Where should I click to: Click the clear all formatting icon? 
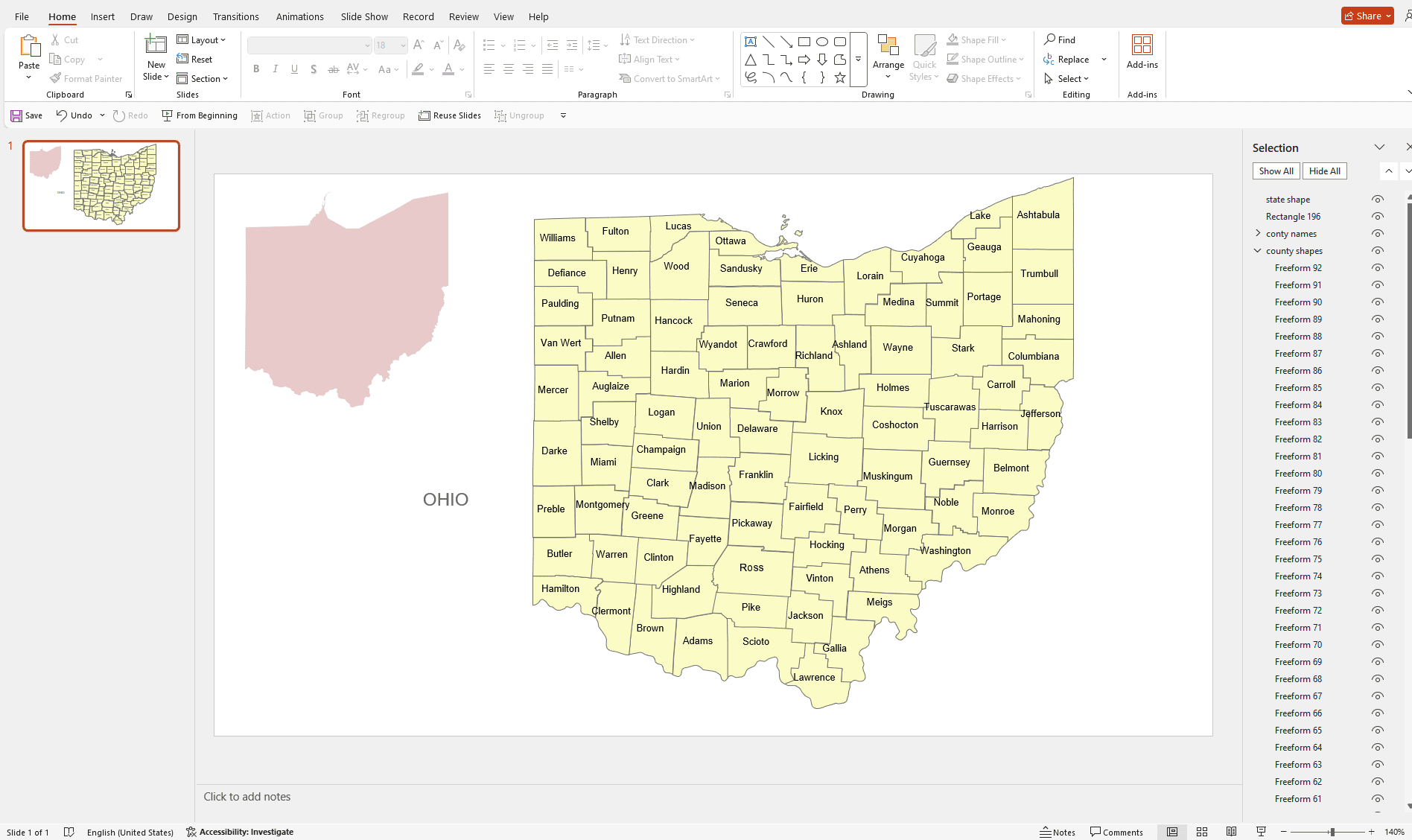tap(459, 45)
